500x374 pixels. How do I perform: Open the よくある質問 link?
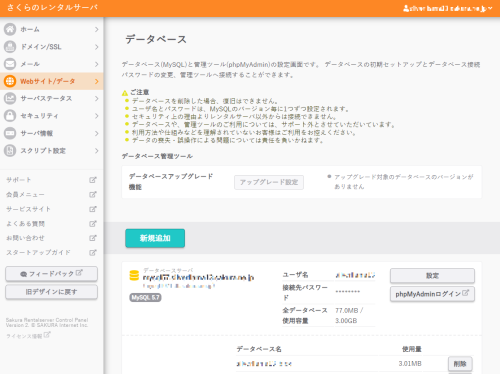(25, 224)
